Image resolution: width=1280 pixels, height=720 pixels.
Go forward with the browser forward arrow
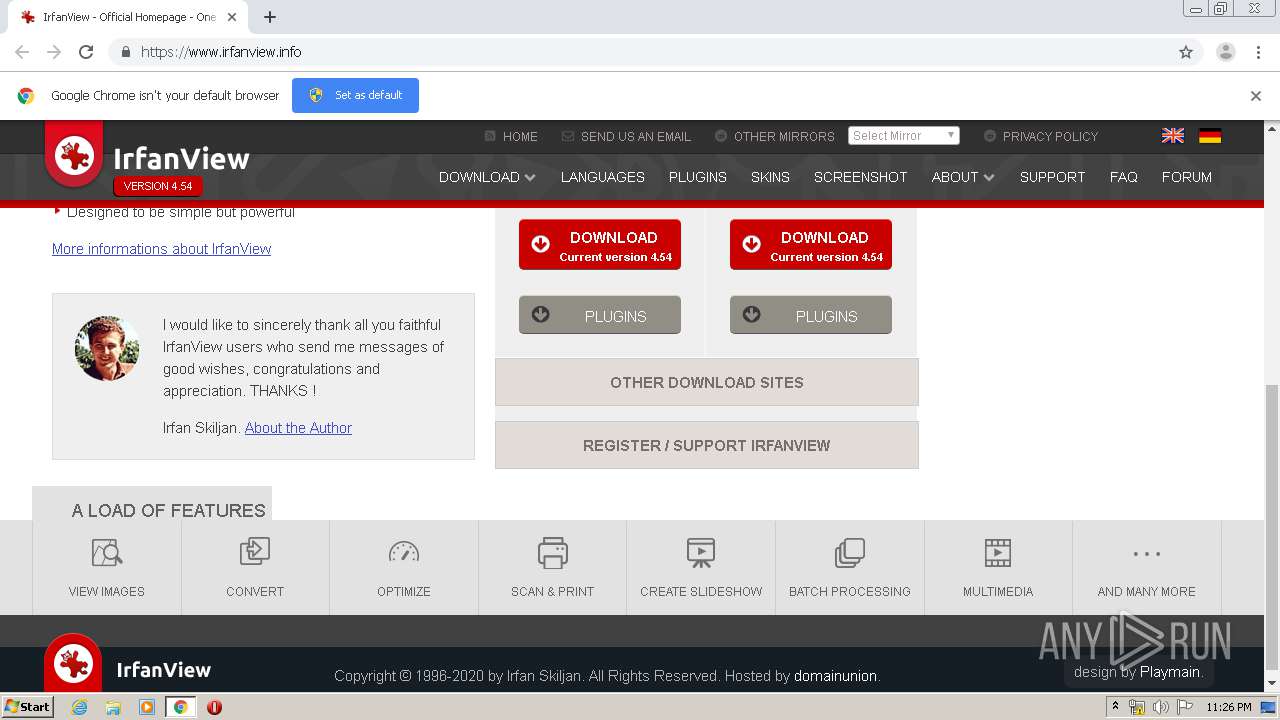pyautogui.click(x=54, y=52)
